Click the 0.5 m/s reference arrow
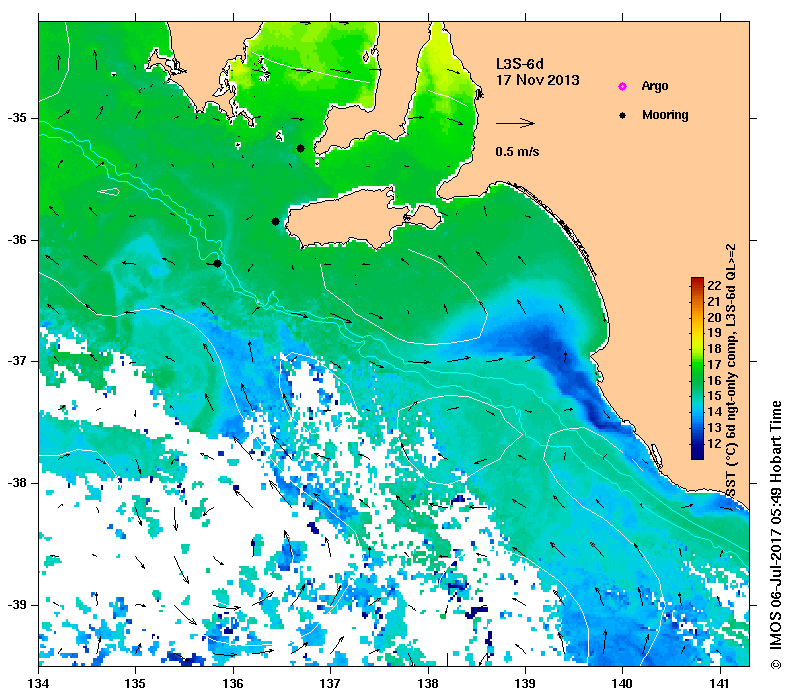Viewport: 791px width, 700px height. pos(515,123)
